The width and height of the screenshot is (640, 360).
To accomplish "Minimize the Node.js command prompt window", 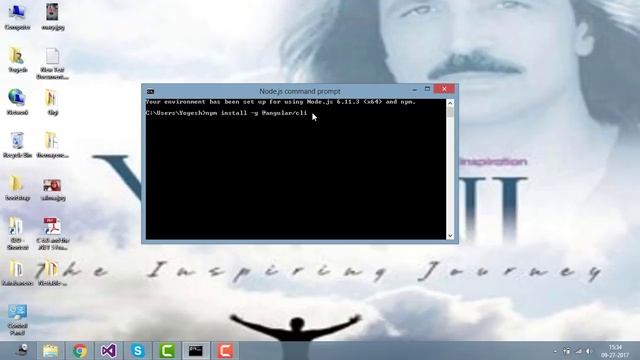I will click(414, 89).
